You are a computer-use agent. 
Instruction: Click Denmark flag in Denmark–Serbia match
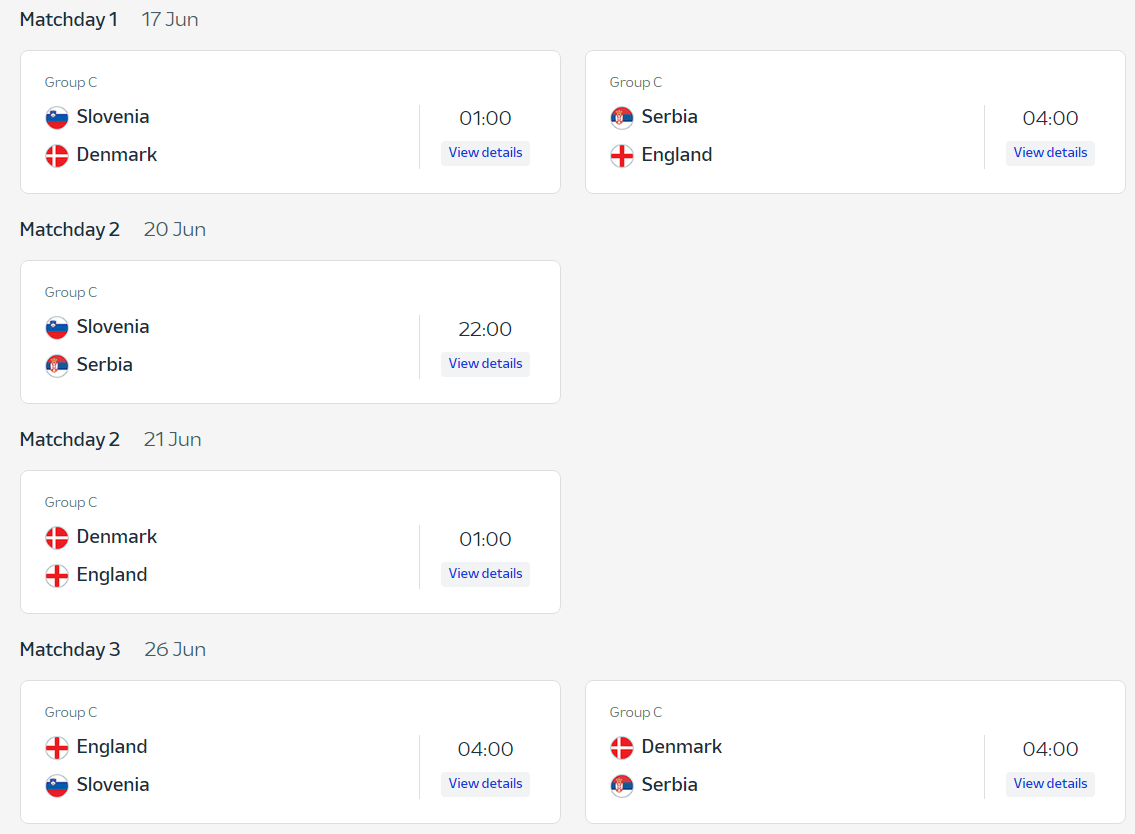[622, 748]
